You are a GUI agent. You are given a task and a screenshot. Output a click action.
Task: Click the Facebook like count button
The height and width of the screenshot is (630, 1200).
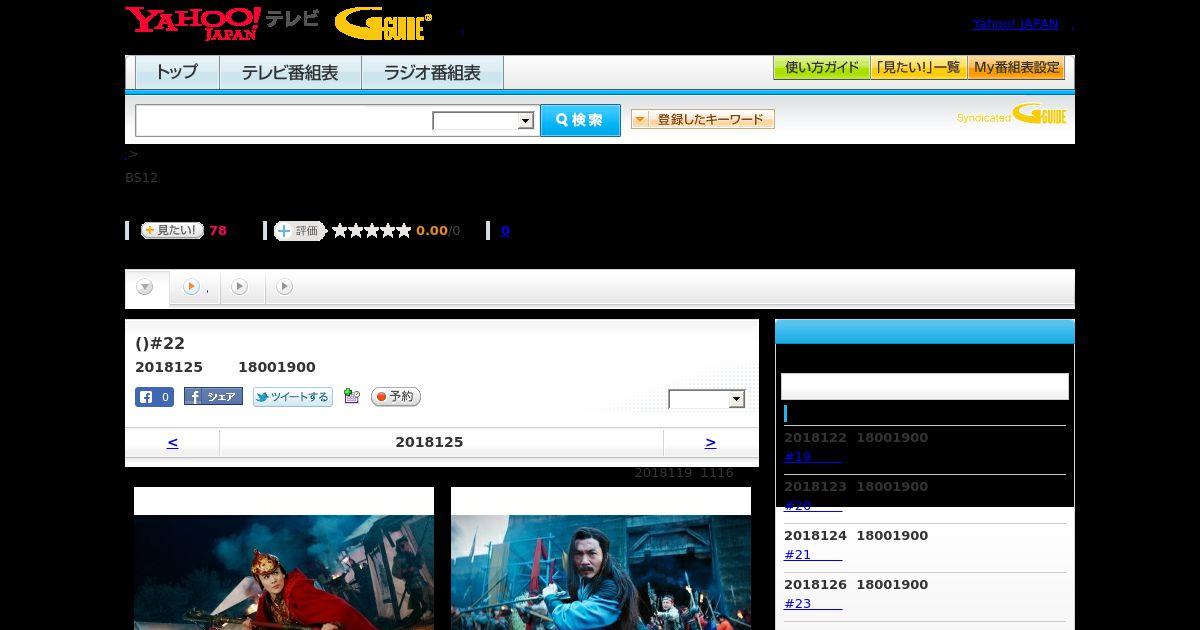(x=154, y=397)
